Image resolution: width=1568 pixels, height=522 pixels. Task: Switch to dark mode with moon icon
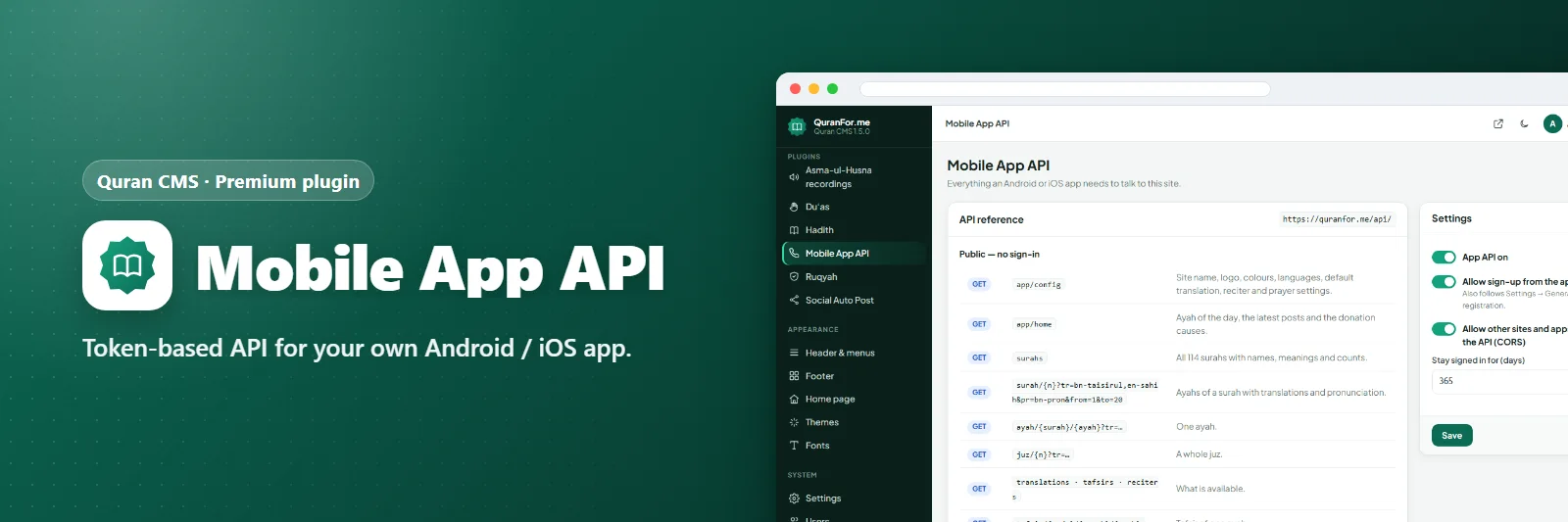1524,123
